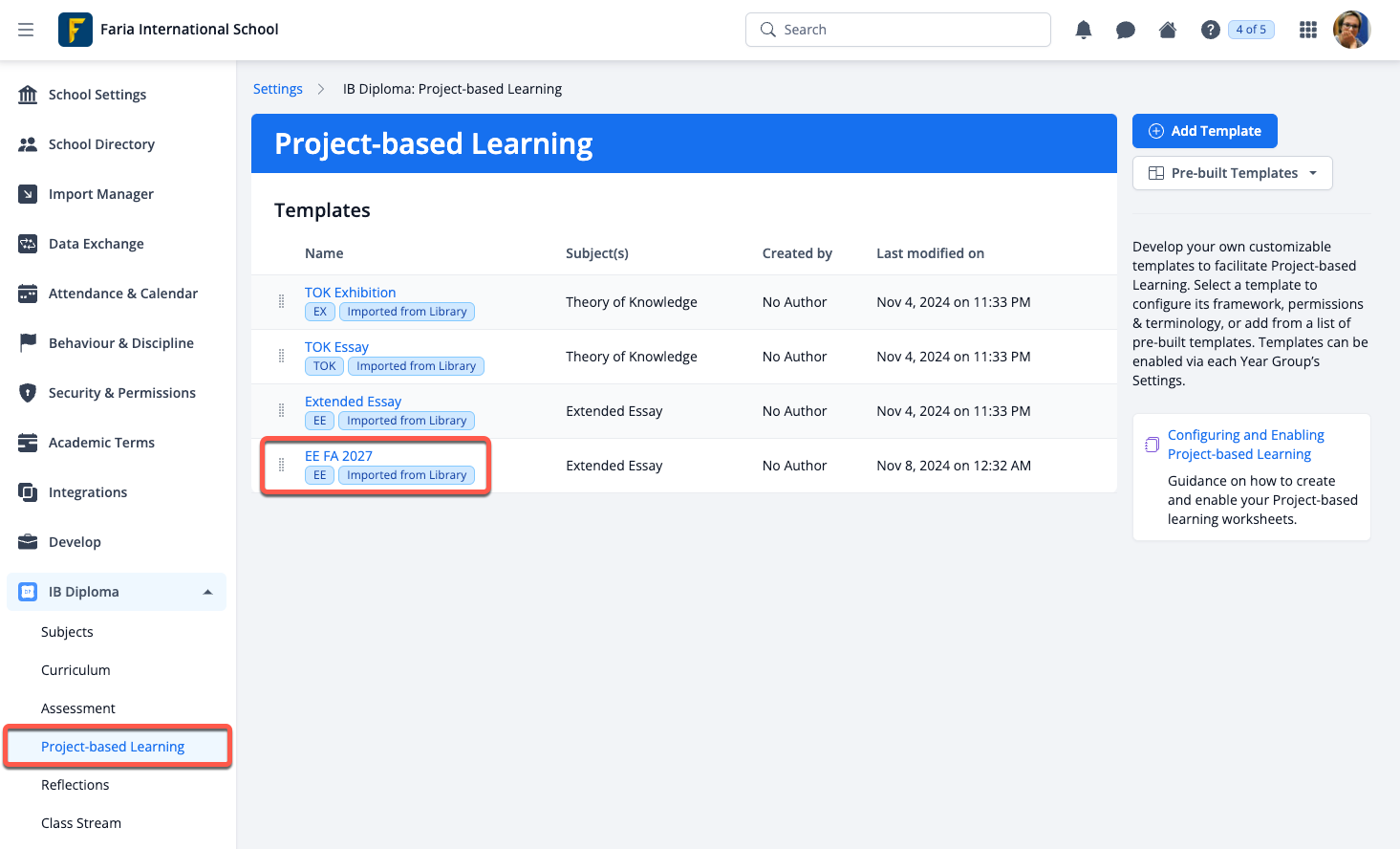Open the help question mark icon
Screen dimensions: 1400x849
tap(1210, 30)
